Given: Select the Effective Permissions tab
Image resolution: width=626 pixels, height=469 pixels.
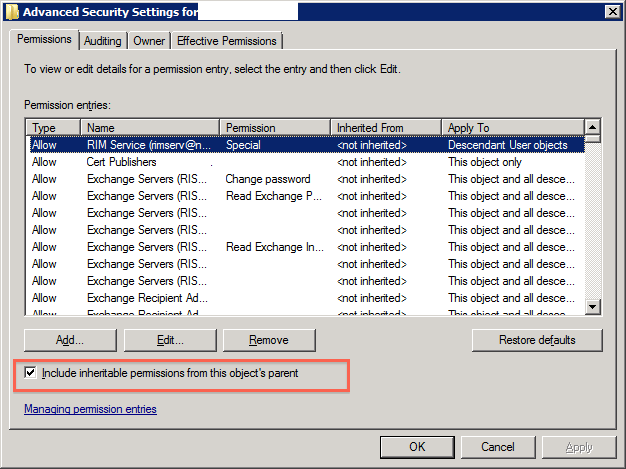Looking at the screenshot, I should (x=227, y=41).
